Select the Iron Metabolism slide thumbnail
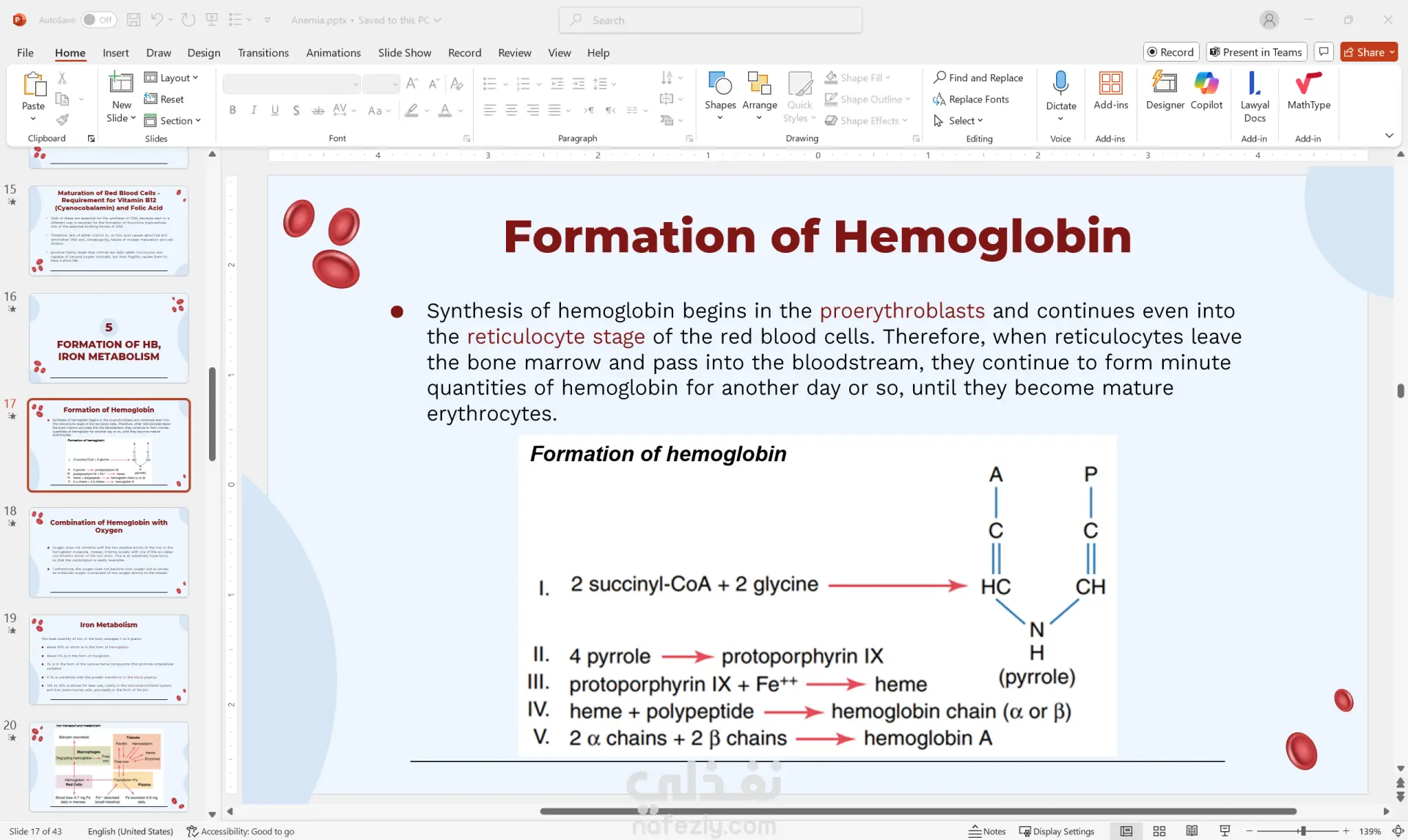 pyautogui.click(x=109, y=659)
